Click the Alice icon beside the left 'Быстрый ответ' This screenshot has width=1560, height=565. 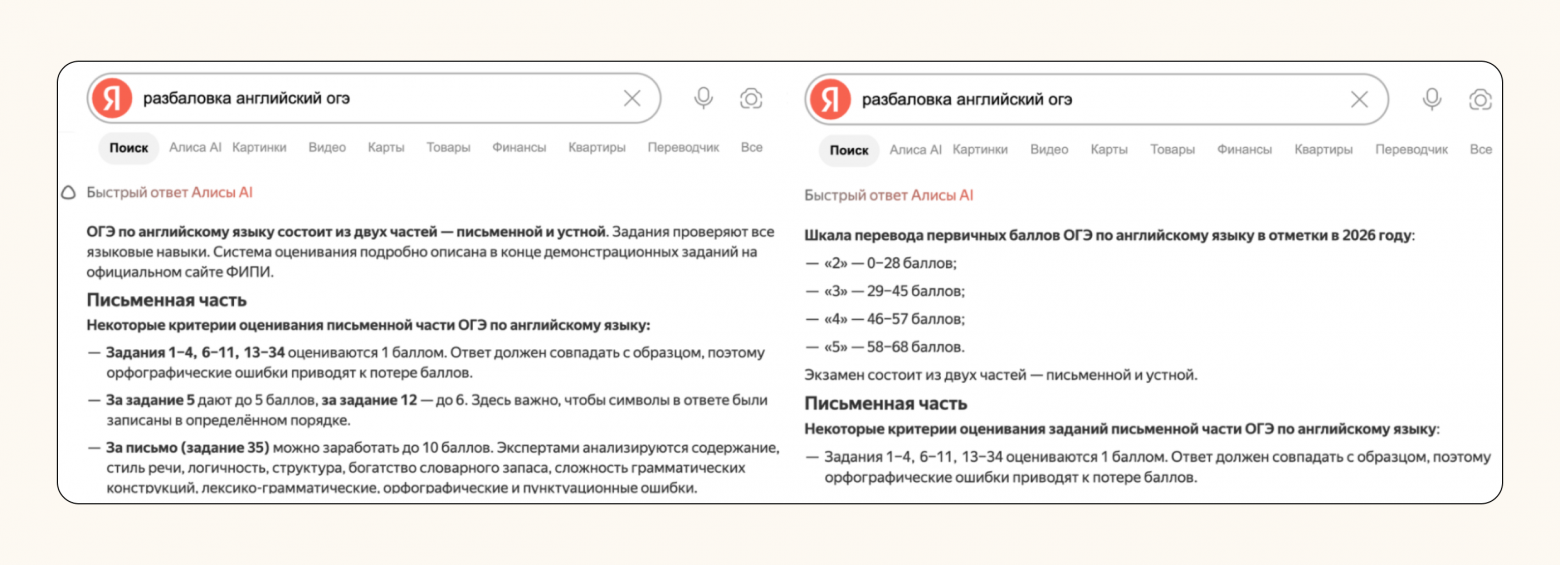(x=69, y=192)
